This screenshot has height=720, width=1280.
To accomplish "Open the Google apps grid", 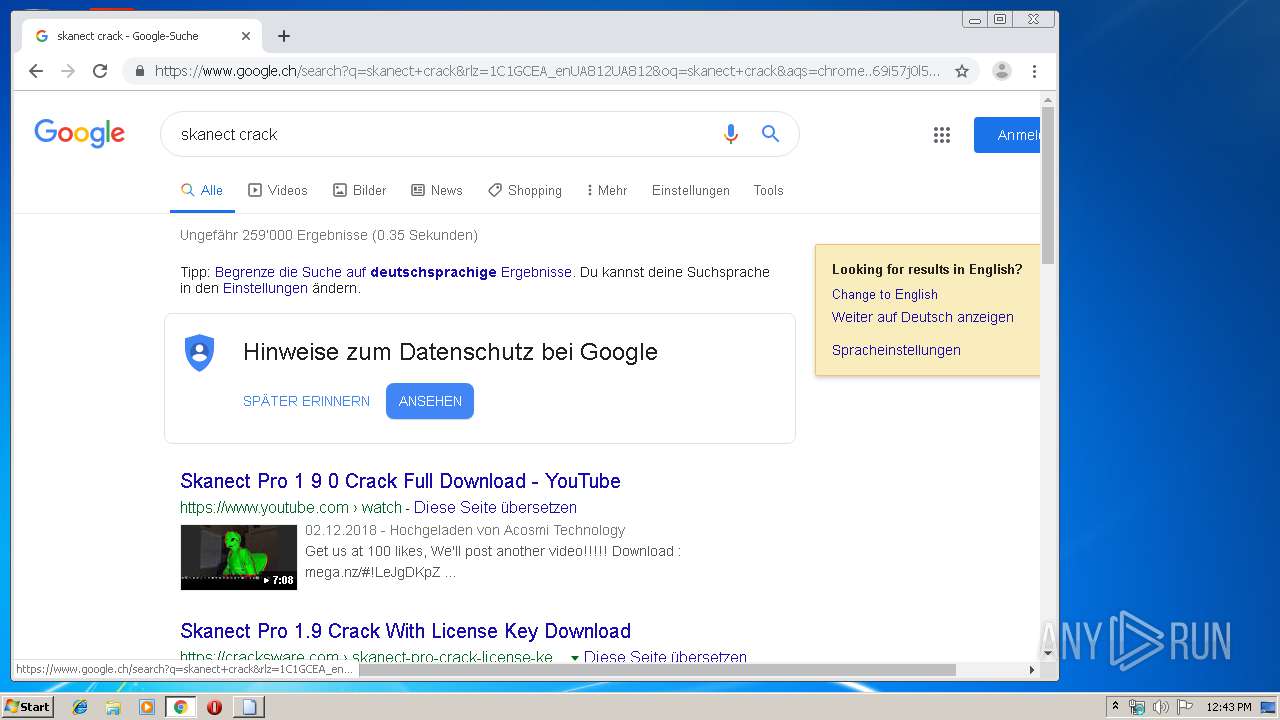I will point(942,135).
